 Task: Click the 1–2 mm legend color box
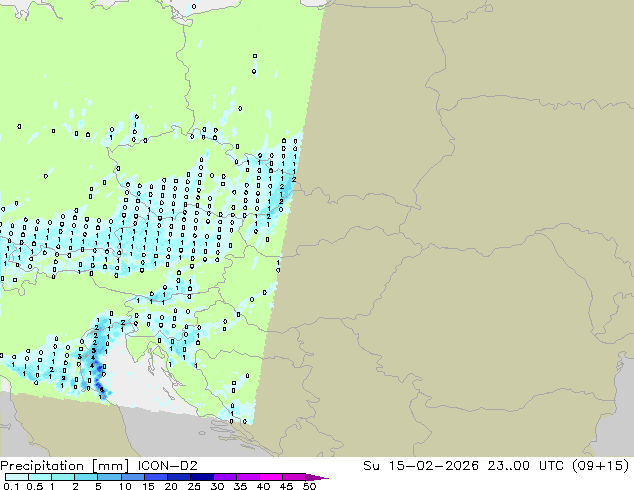click(x=63, y=477)
